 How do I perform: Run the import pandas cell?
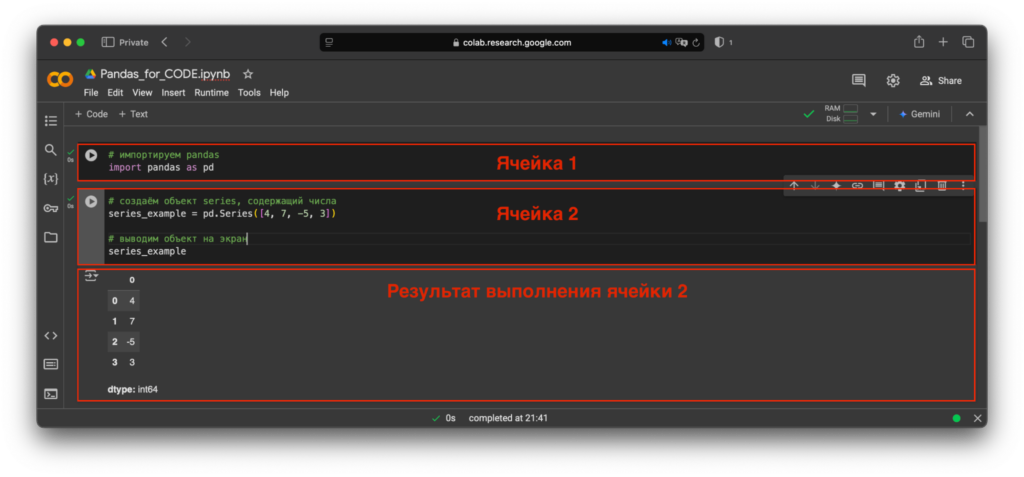pos(91,156)
